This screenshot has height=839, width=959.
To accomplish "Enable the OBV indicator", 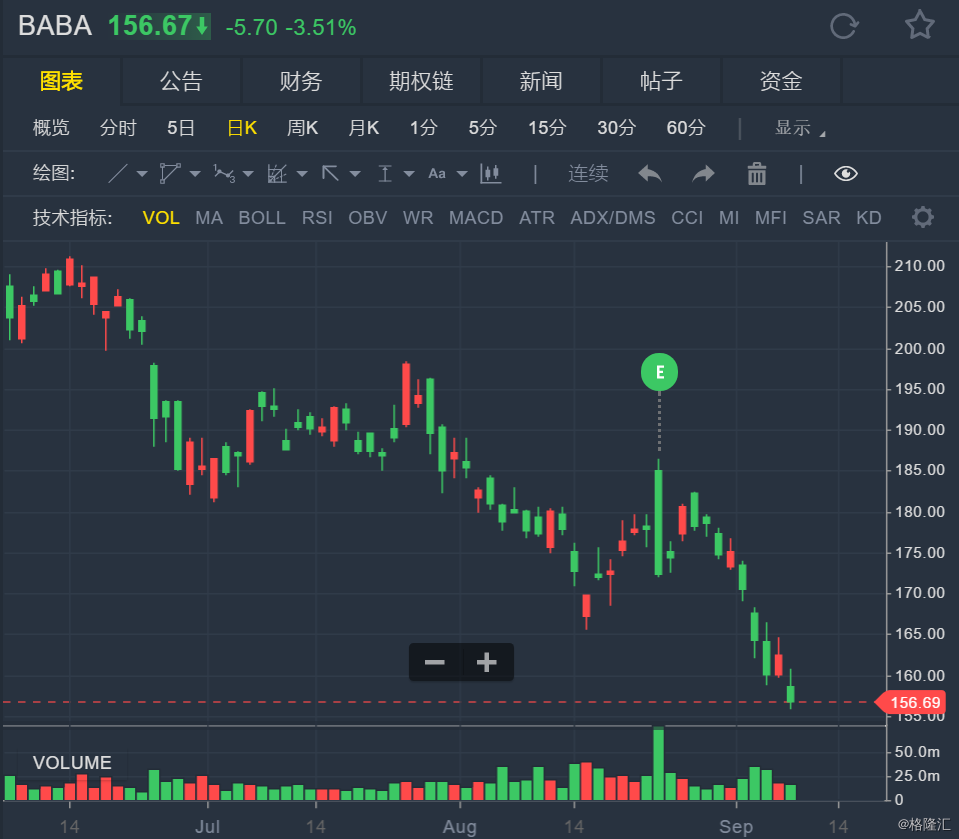I will pyautogui.click(x=368, y=218).
